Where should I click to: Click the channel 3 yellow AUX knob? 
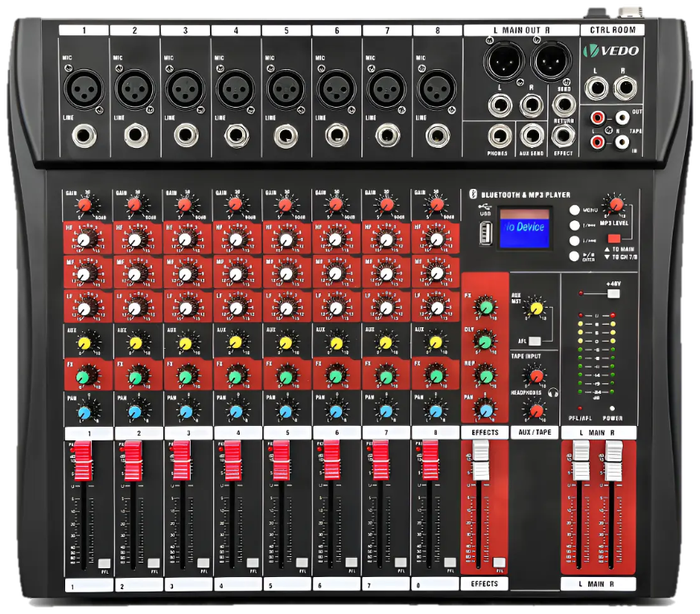(185, 343)
